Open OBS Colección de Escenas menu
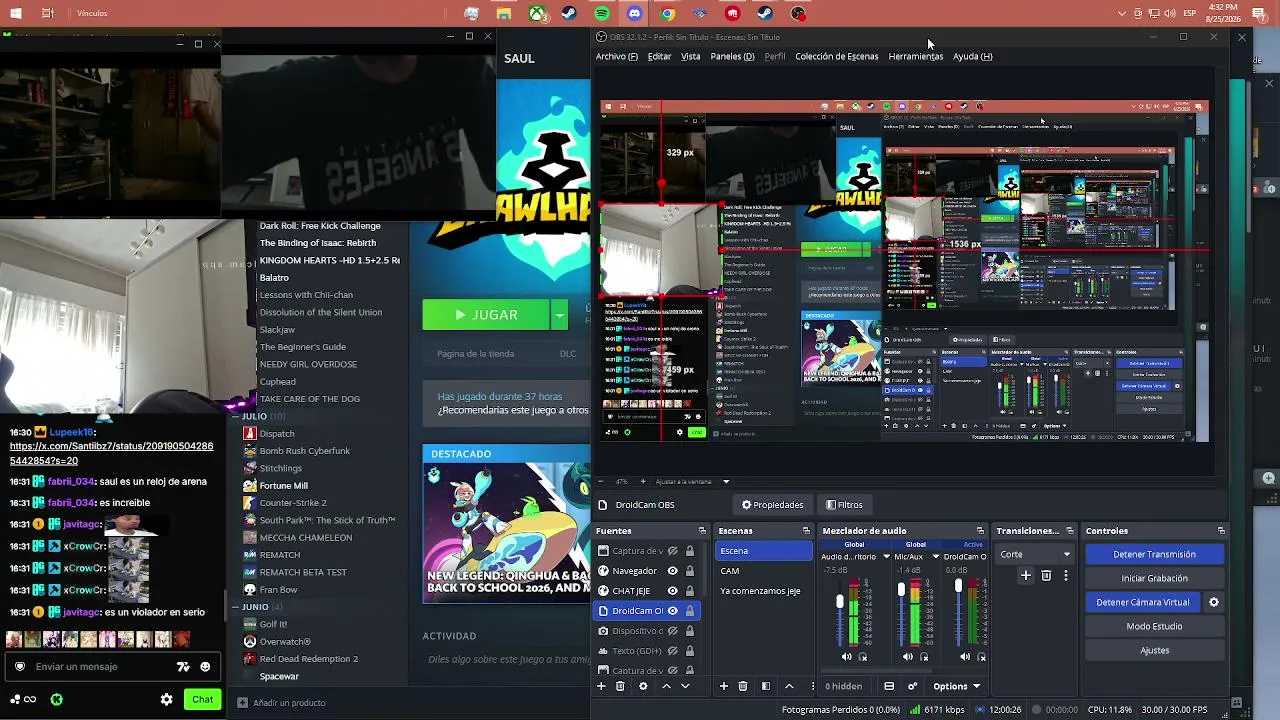 [837, 57]
